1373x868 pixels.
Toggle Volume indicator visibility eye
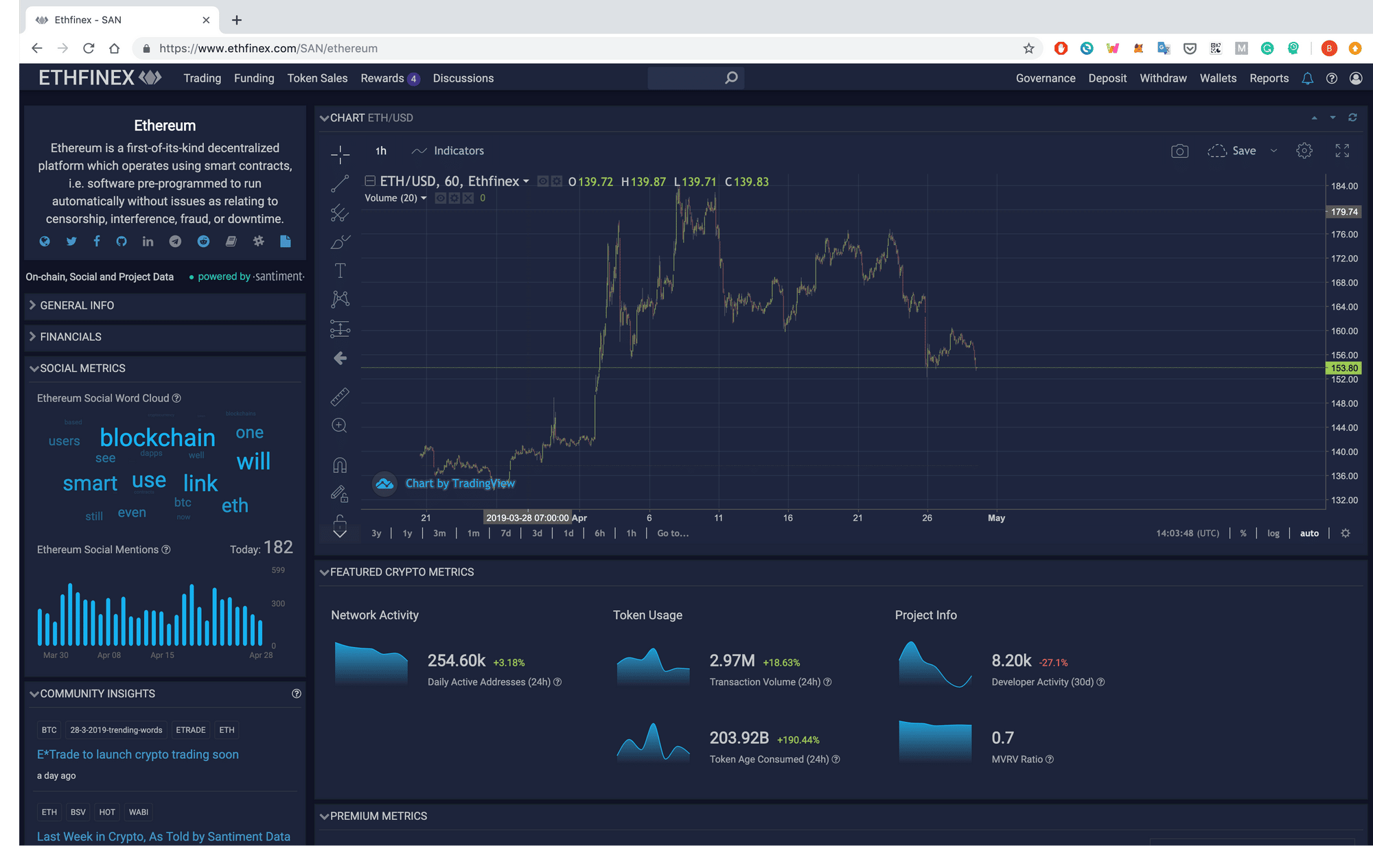click(x=440, y=198)
